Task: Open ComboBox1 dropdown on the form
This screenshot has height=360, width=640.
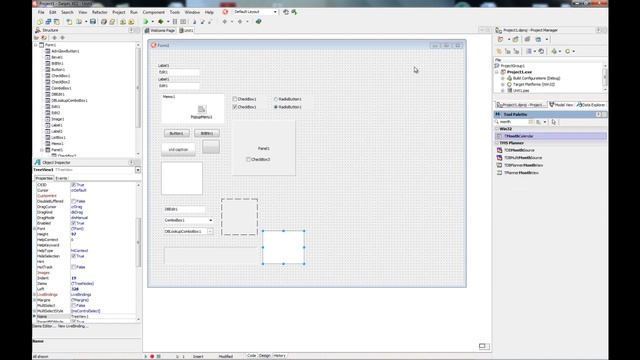Action: pos(210,220)
